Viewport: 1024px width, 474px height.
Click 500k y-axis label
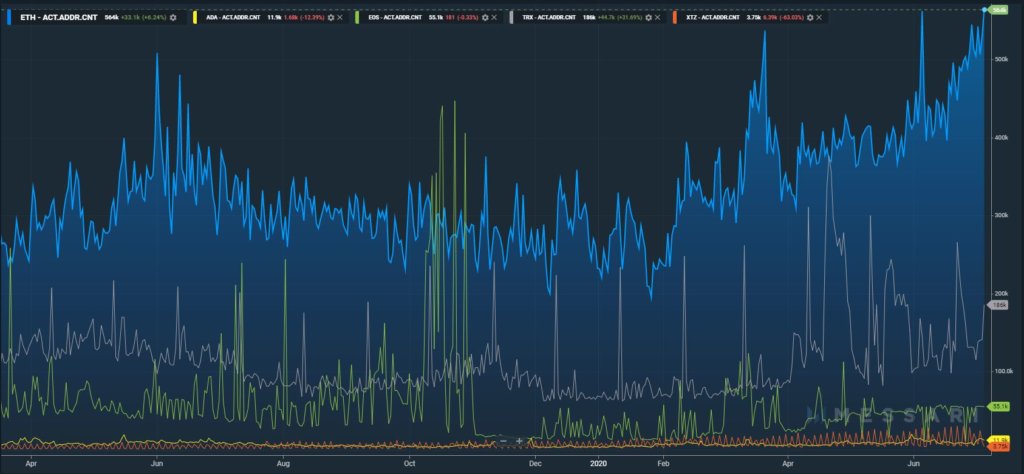click(x=1001, y=59)
